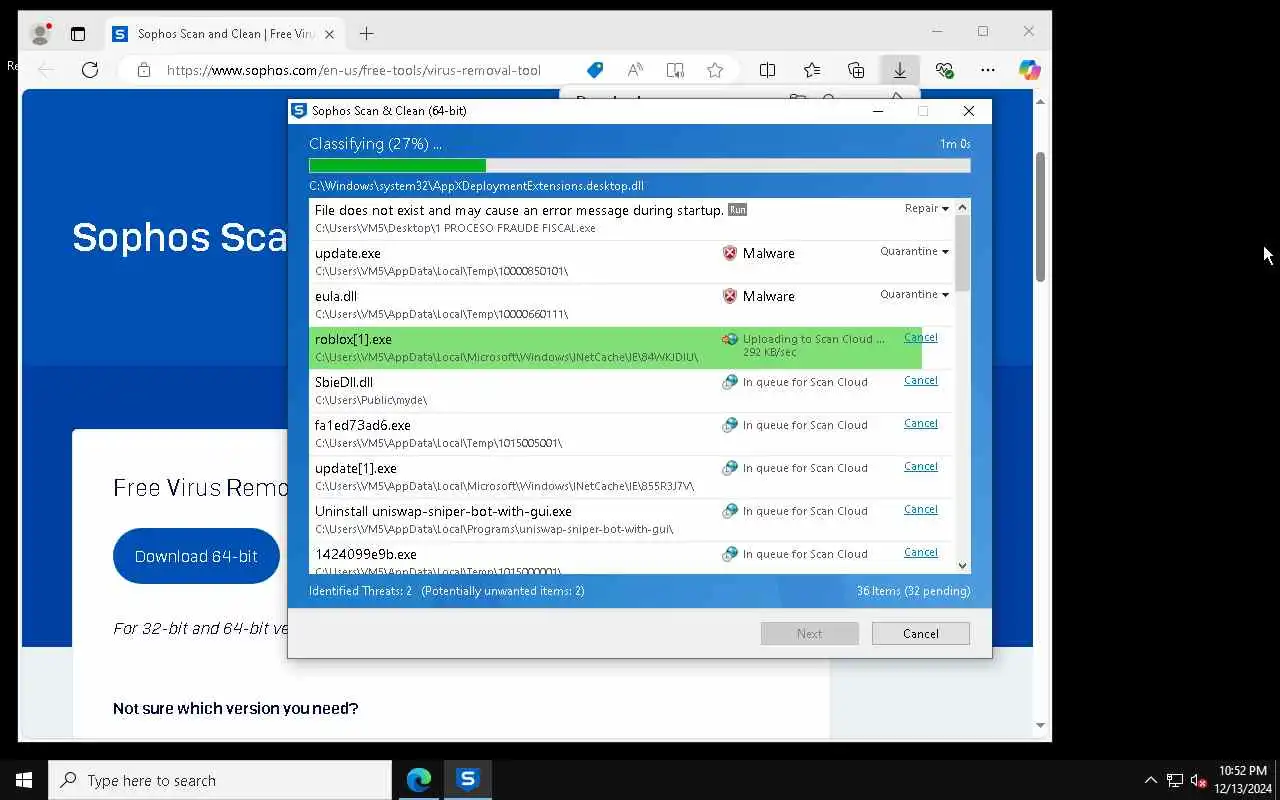
Task: Open Copilot sidebar icon
Action: pos(1030,70)
